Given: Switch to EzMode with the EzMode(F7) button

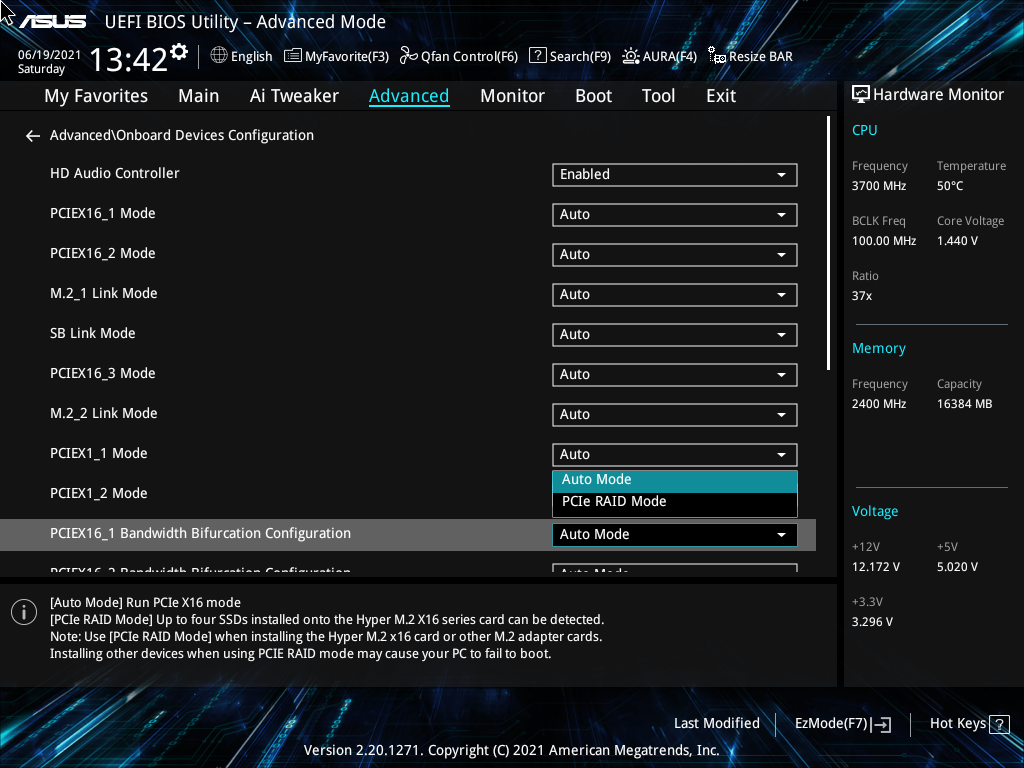Looking at the screenshot, I should (x=841, y=723).
